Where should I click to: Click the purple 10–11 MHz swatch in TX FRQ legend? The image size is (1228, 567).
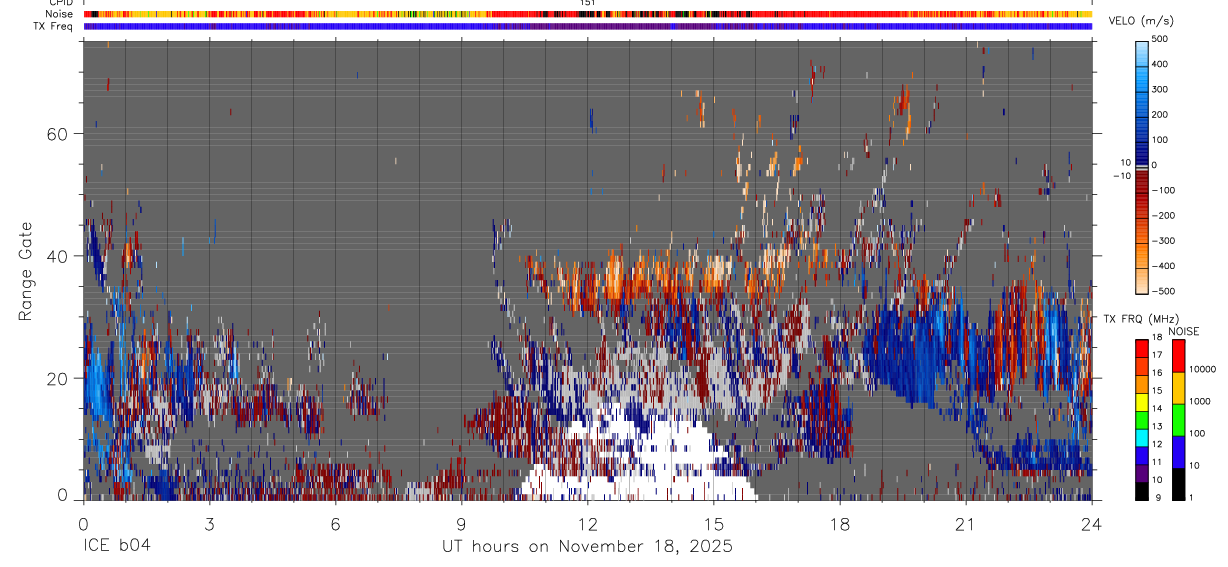tap(1142, 472)
